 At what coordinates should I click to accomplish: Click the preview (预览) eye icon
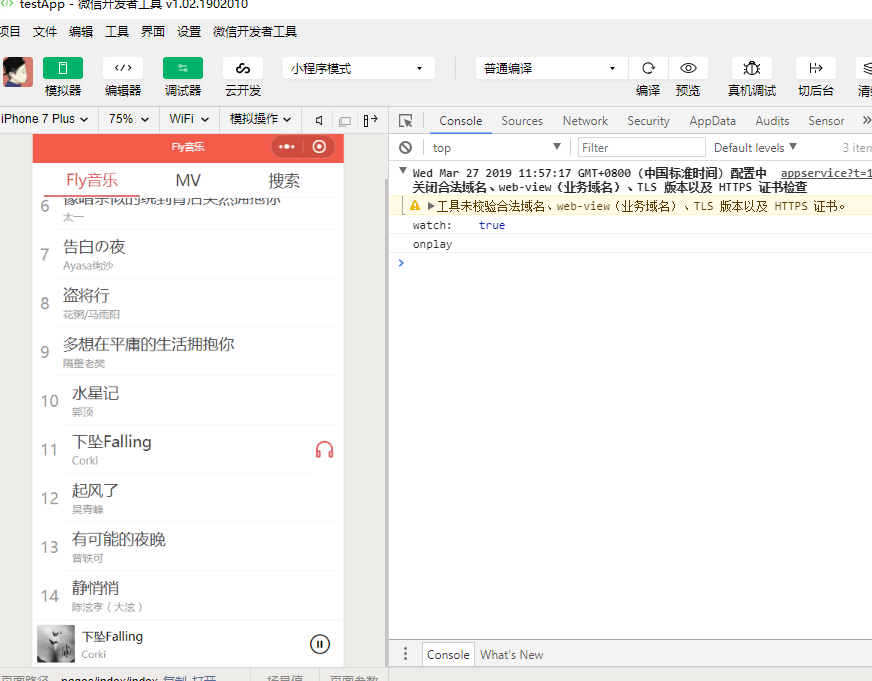click(x=688, y=68)
